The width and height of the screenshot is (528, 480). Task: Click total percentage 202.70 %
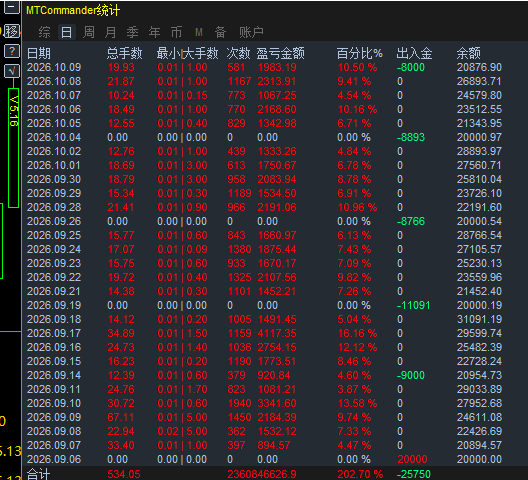360,474
